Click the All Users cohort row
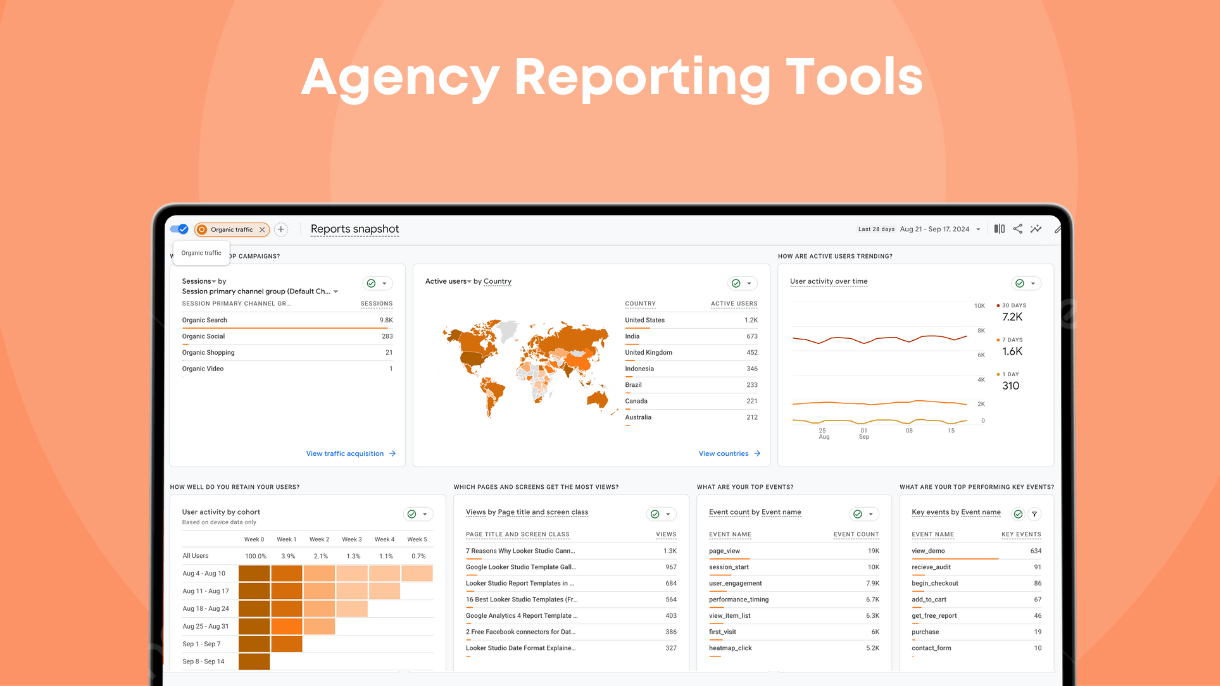 tap(307, 555)
